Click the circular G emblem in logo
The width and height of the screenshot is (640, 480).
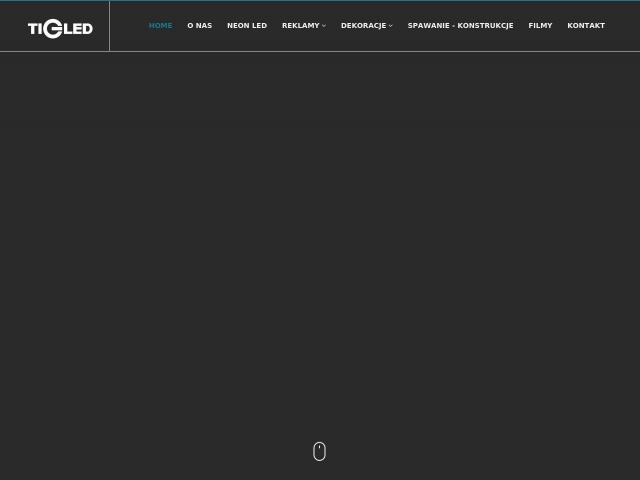point(53,29)
